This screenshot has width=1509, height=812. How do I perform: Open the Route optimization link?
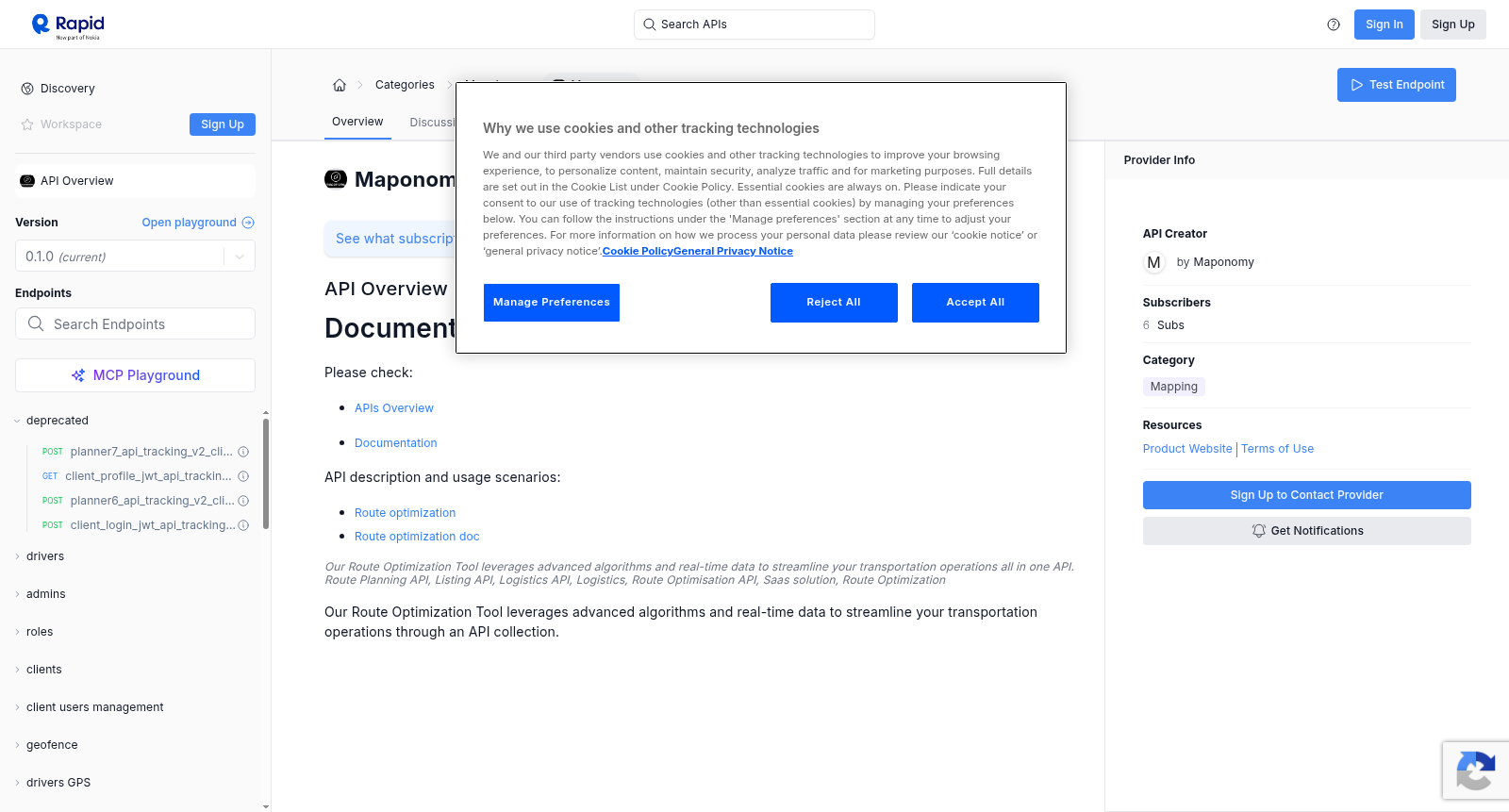coord(406,513)
